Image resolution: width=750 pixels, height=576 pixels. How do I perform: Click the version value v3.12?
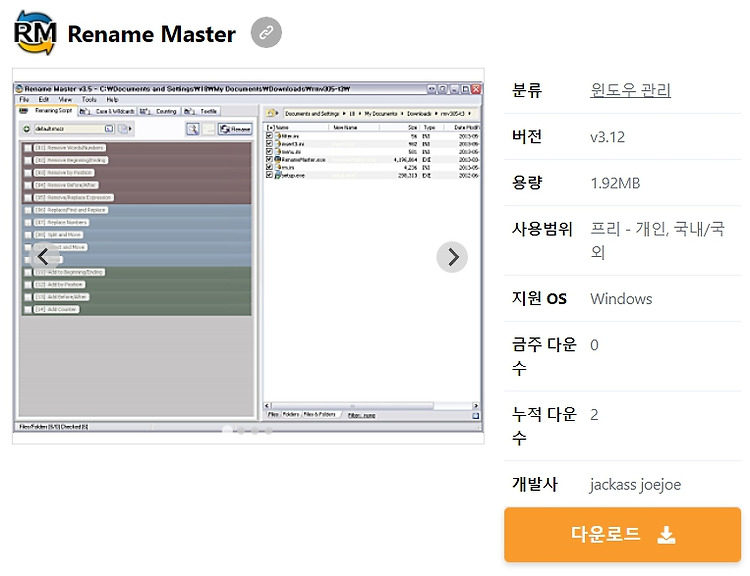[x=607, y=137]
